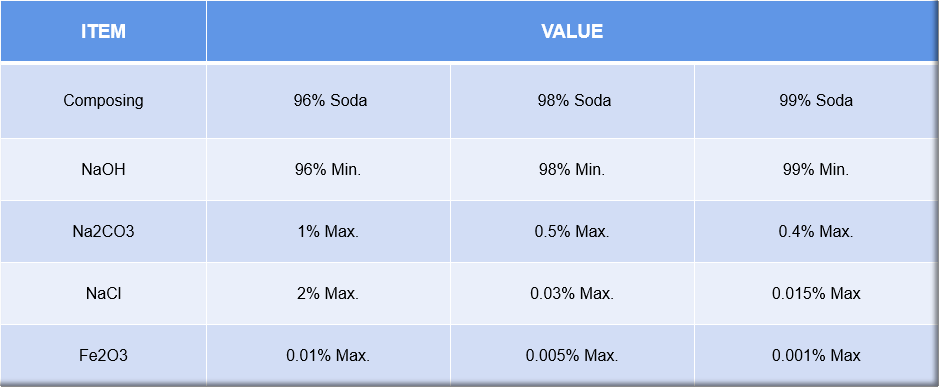The width and height of the screenshot is (939, 388).
Task: Select the NaCl row label
Action: tap(103, 294)
